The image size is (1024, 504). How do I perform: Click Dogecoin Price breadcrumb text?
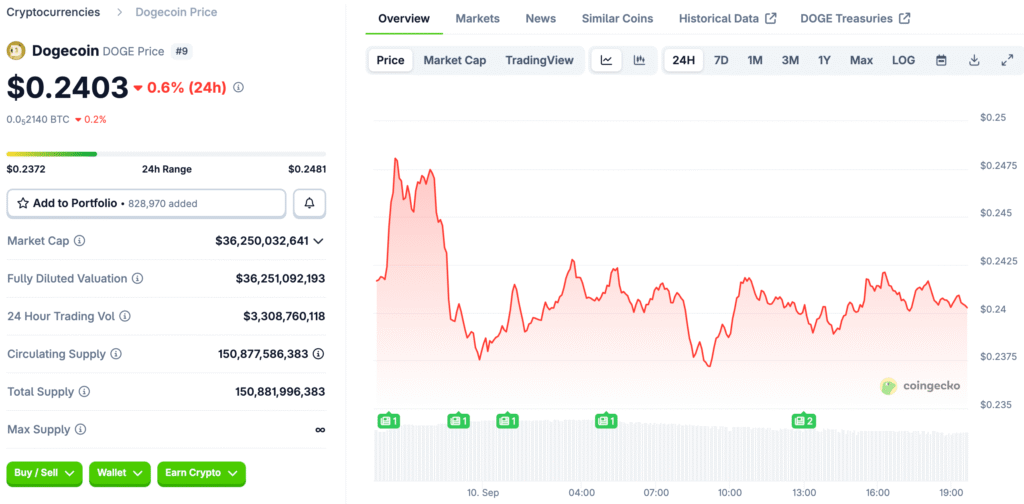176,12
